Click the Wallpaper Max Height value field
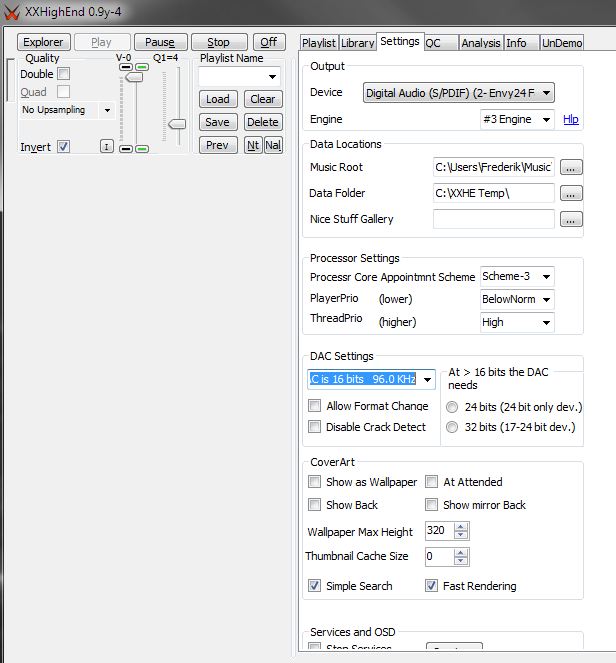The image size is (616, 663). point(440,531)
